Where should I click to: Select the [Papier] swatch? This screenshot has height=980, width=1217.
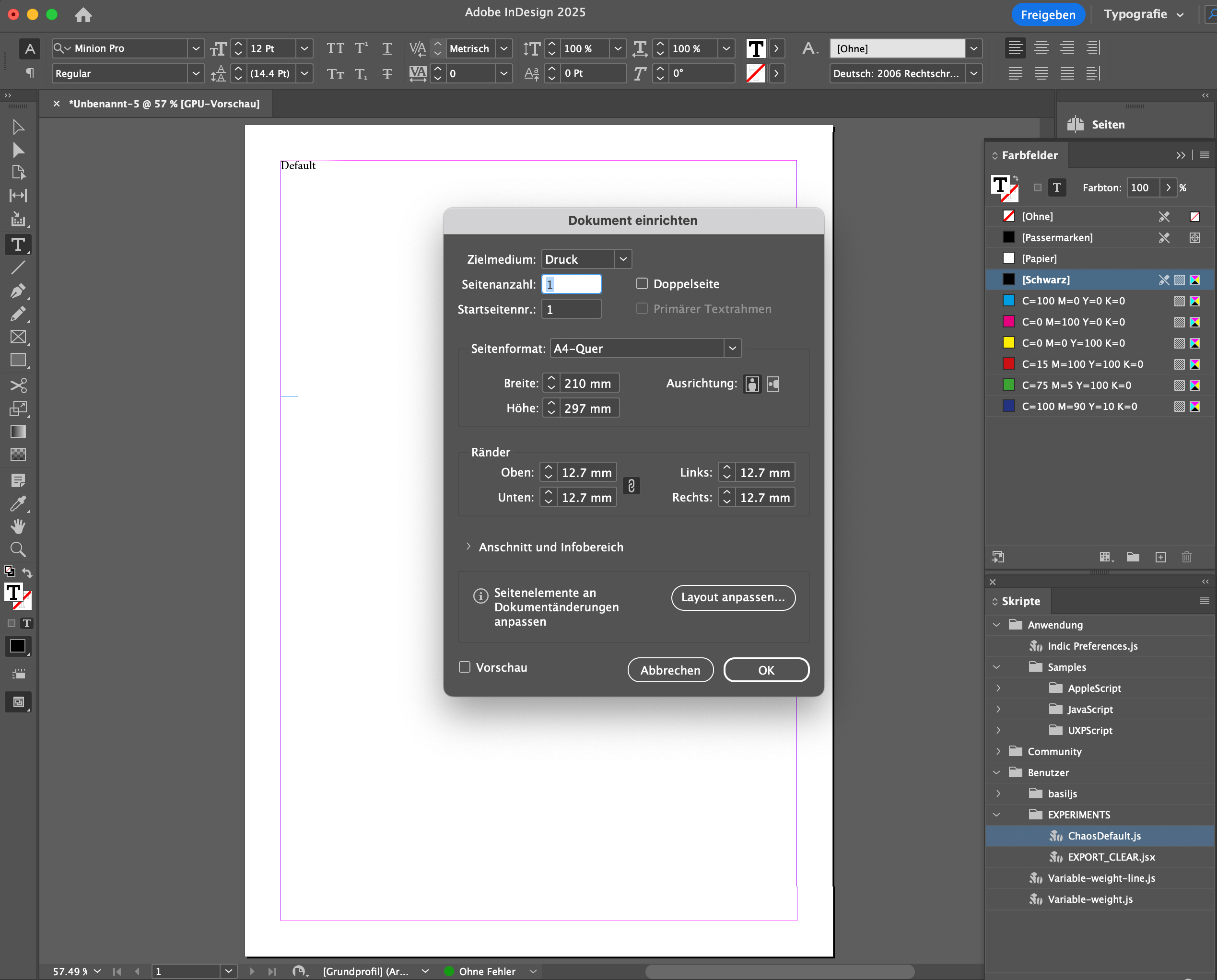1099,258
